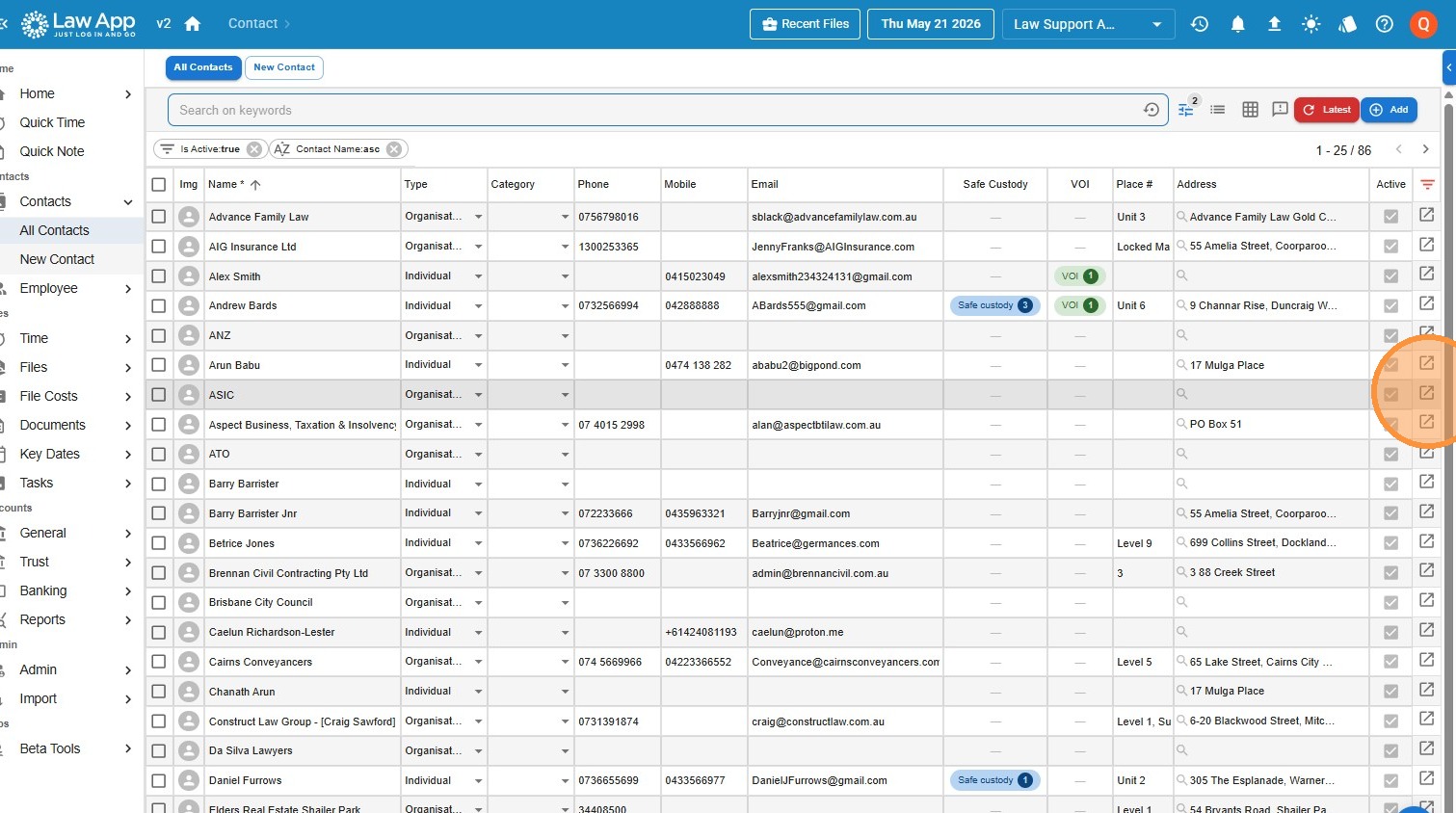Select Betrice Jones row checkbox
1456x813 pixels.
coord(159,543)
